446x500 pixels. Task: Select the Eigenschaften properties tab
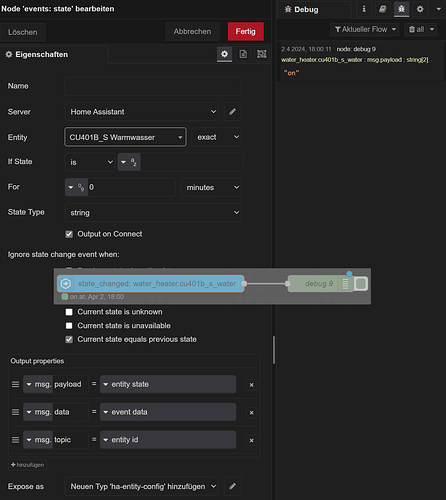pyautogui.click(x=37, y=54)
